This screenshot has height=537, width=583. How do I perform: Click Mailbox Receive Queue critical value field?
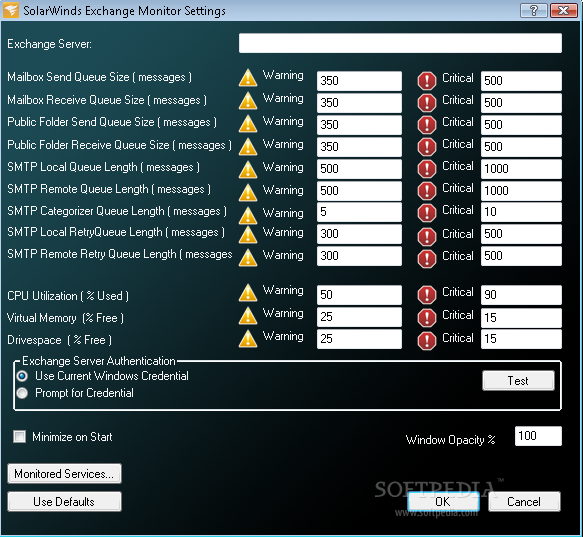[x=521, y=103]
